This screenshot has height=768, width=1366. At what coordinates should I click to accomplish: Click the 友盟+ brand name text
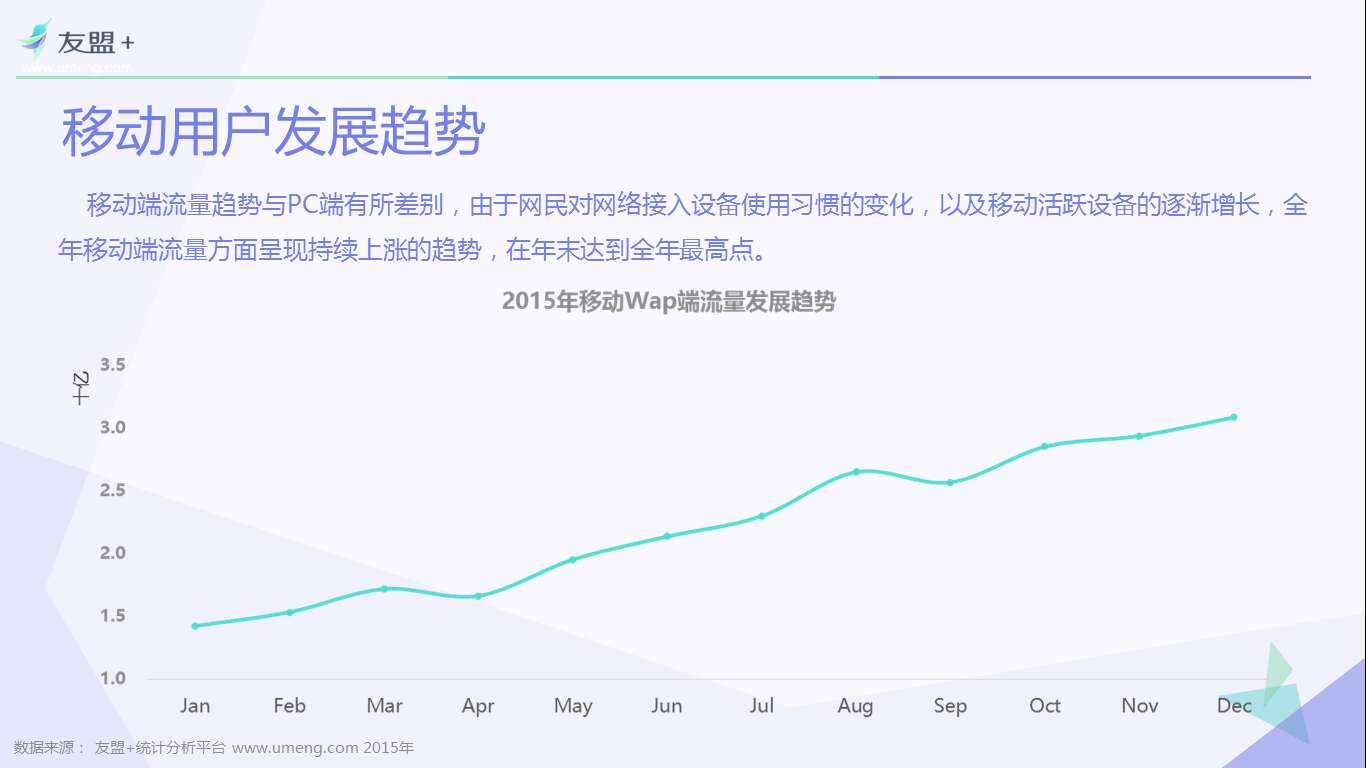coord(95,43)
